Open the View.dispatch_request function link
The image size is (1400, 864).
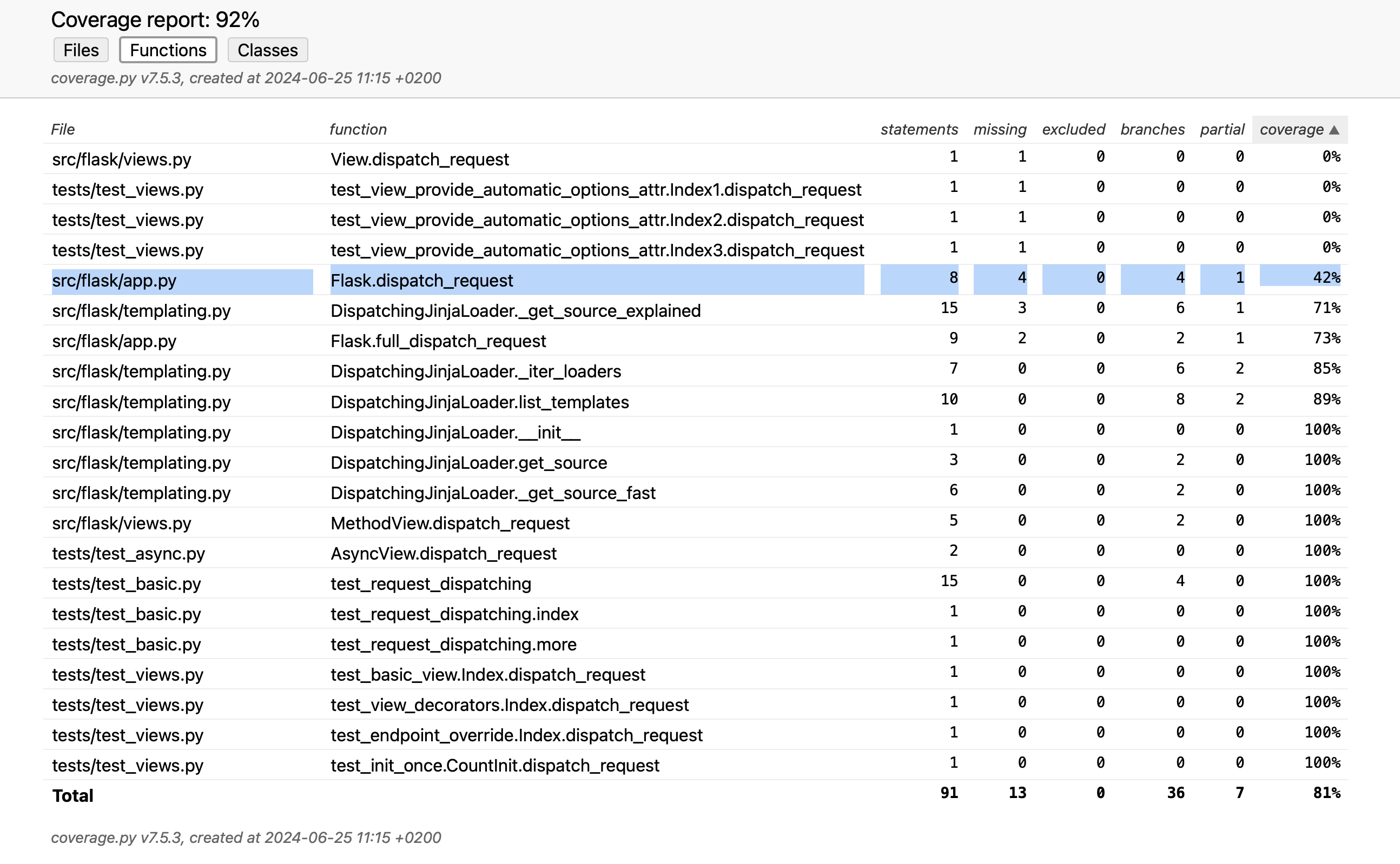click(x=420, y=159)
